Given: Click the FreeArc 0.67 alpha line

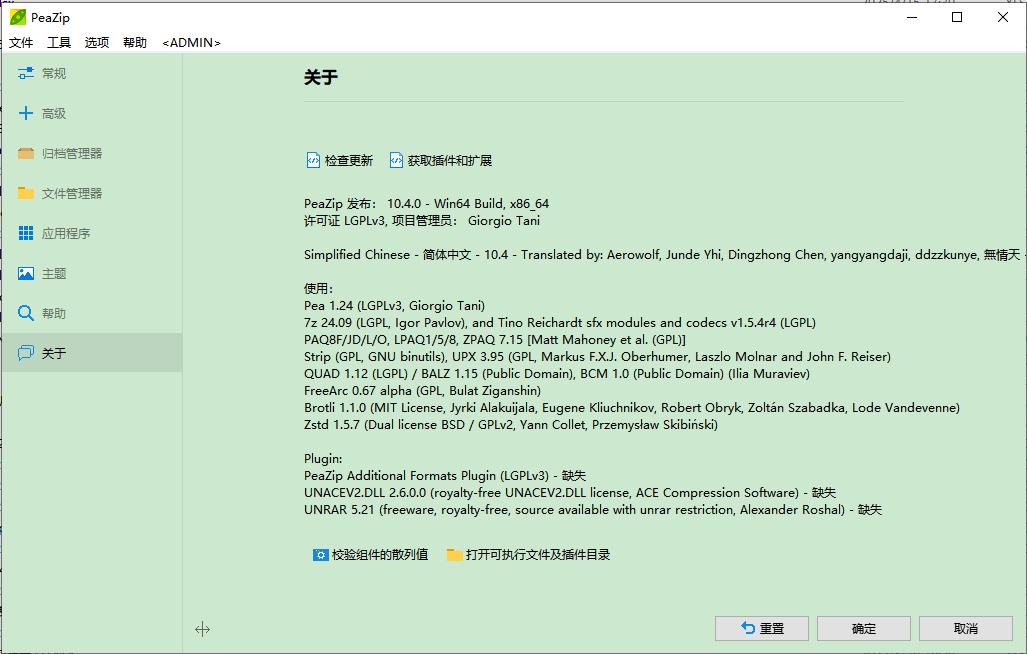Looking at the screenshot, I should click(422, 391).
